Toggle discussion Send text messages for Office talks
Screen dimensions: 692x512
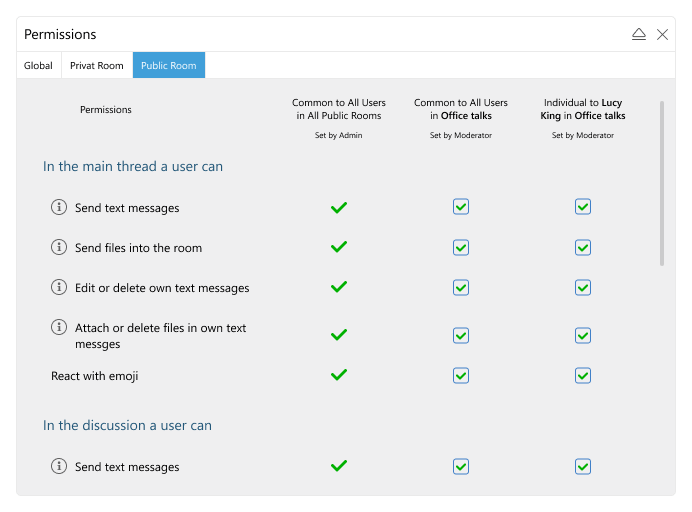461,467
